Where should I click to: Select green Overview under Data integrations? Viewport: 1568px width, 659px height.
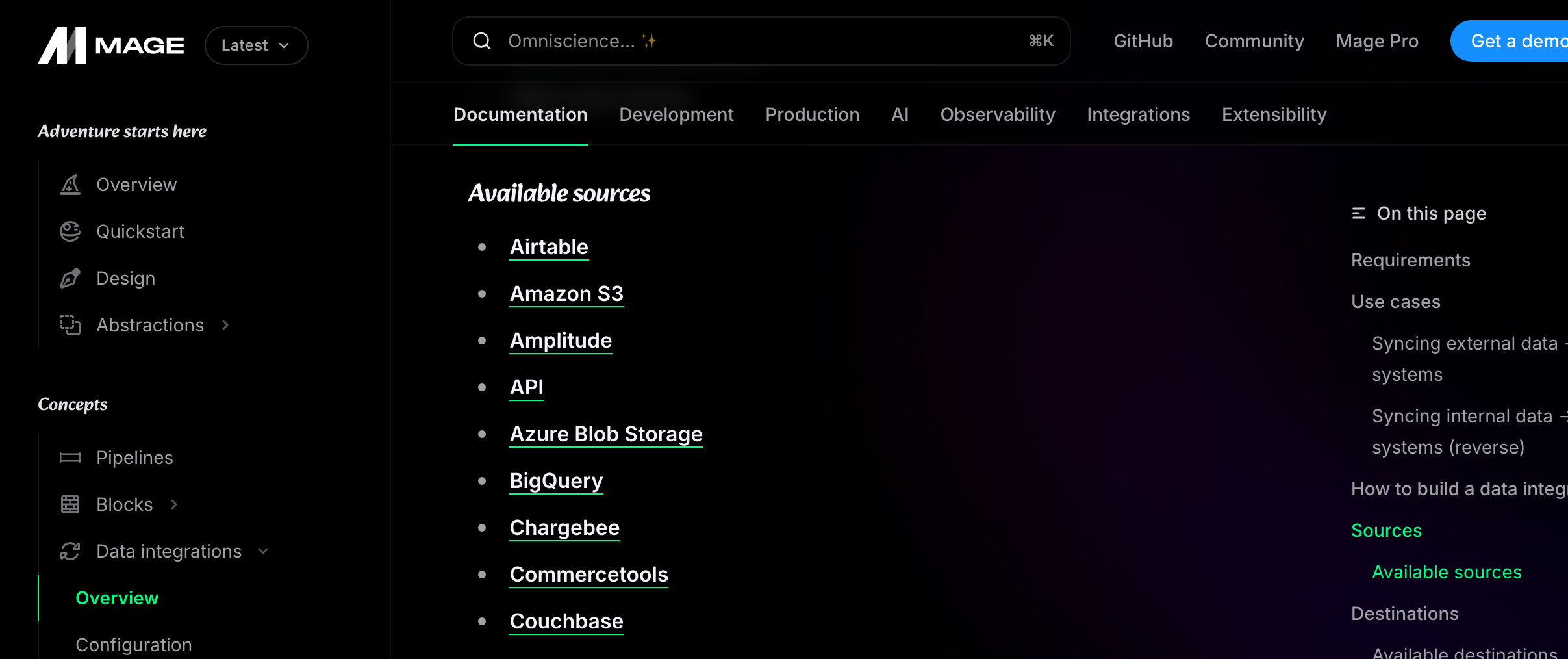pos(117,598)
